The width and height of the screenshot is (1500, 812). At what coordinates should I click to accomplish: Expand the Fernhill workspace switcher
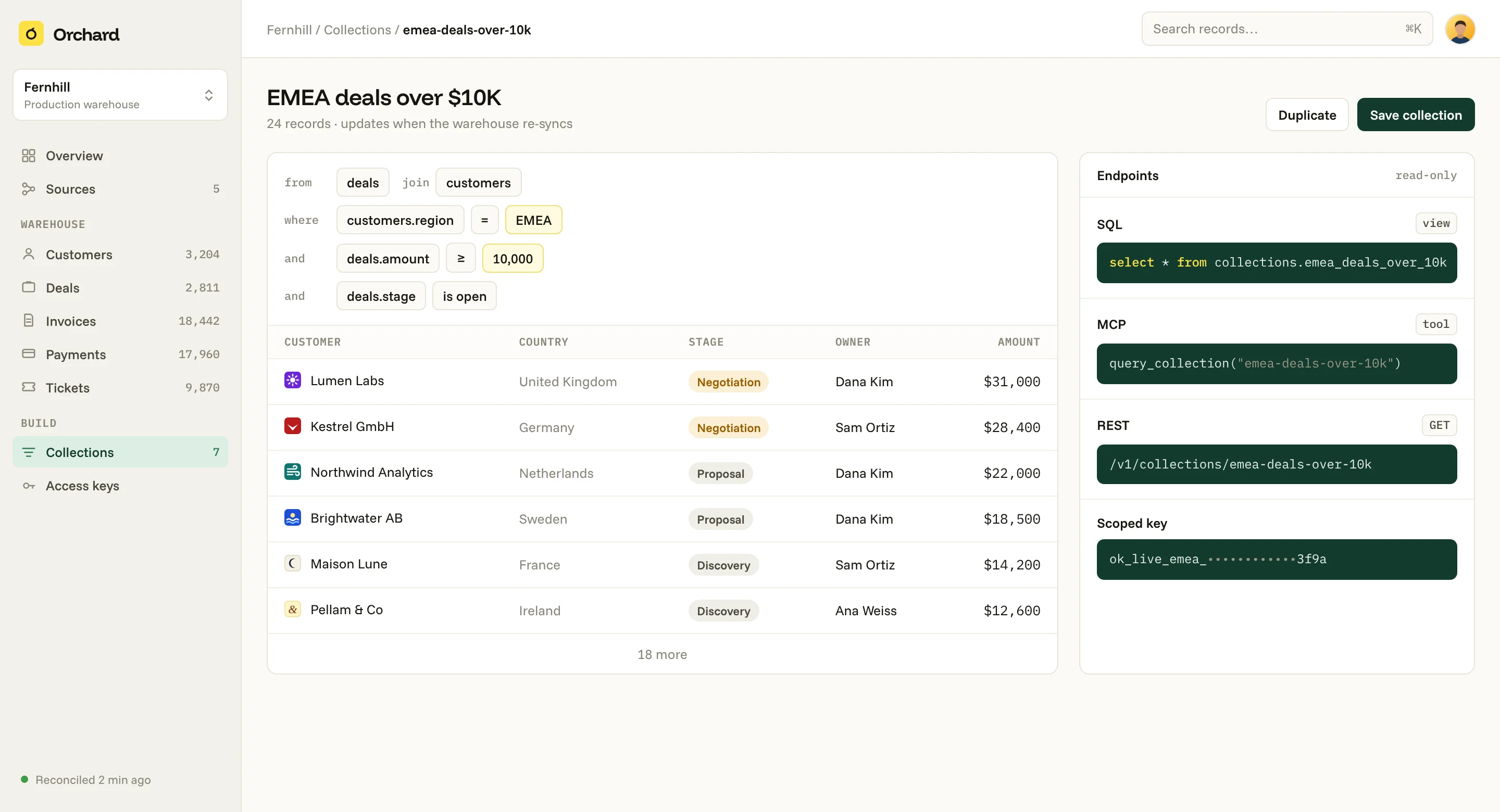click(120, 95)
